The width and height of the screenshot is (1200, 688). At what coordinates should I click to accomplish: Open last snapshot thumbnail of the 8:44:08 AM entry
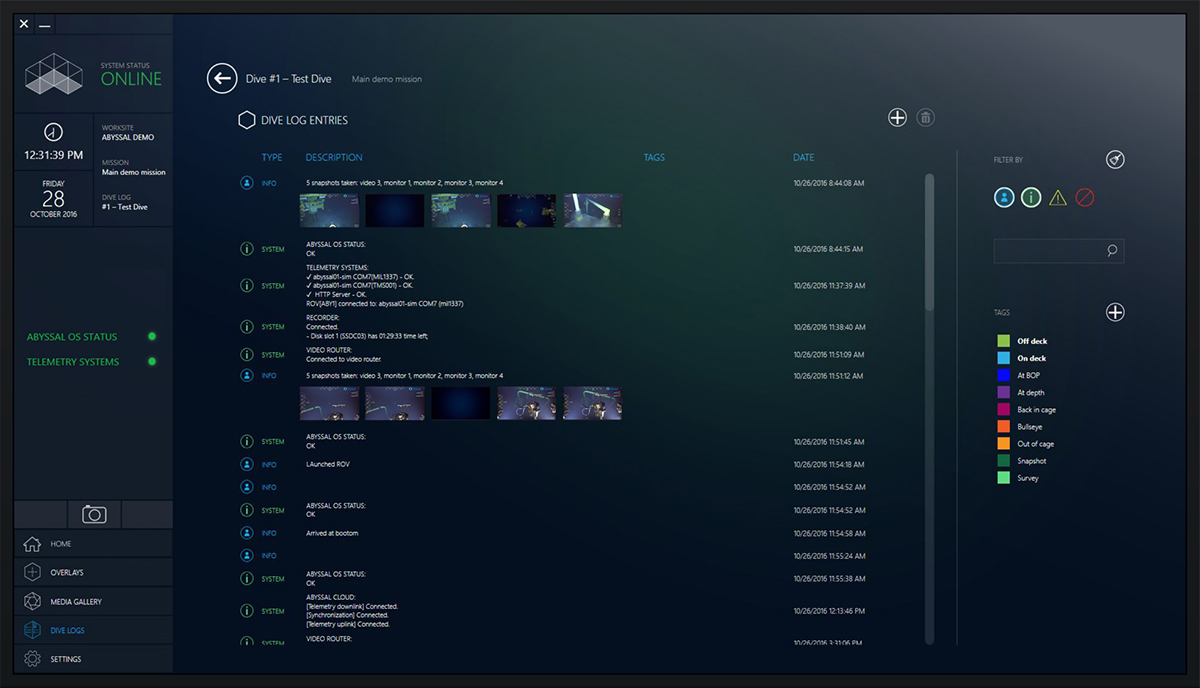point(593,211)
